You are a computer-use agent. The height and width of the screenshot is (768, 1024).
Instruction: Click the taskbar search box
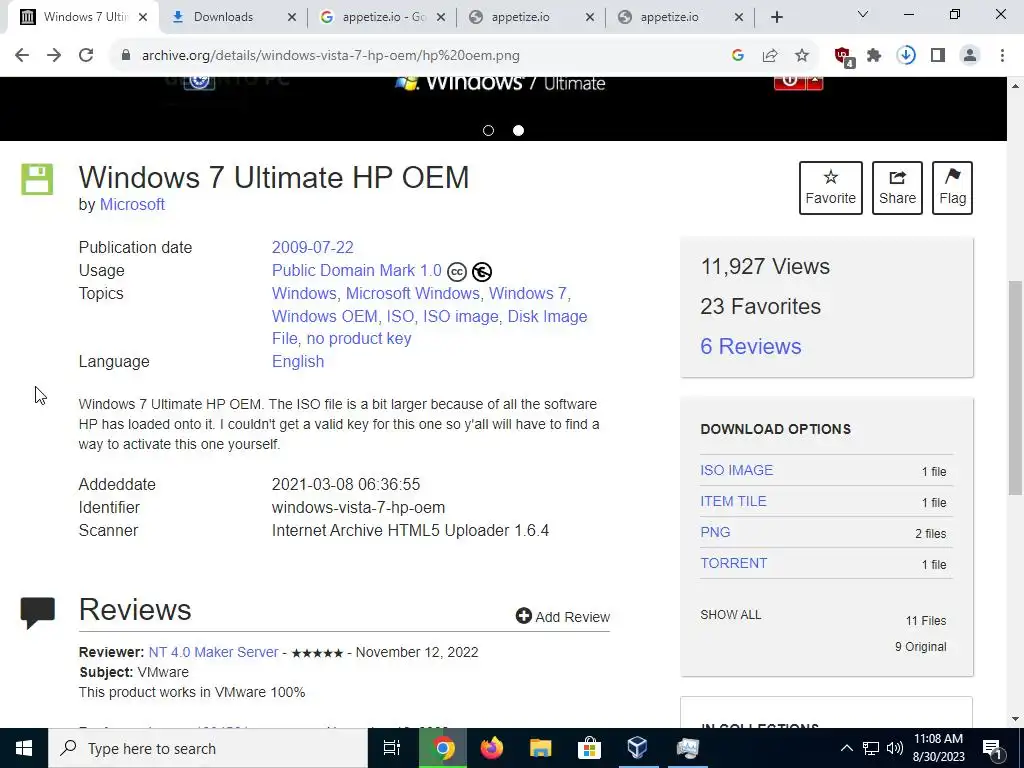(x=208, y=748)
